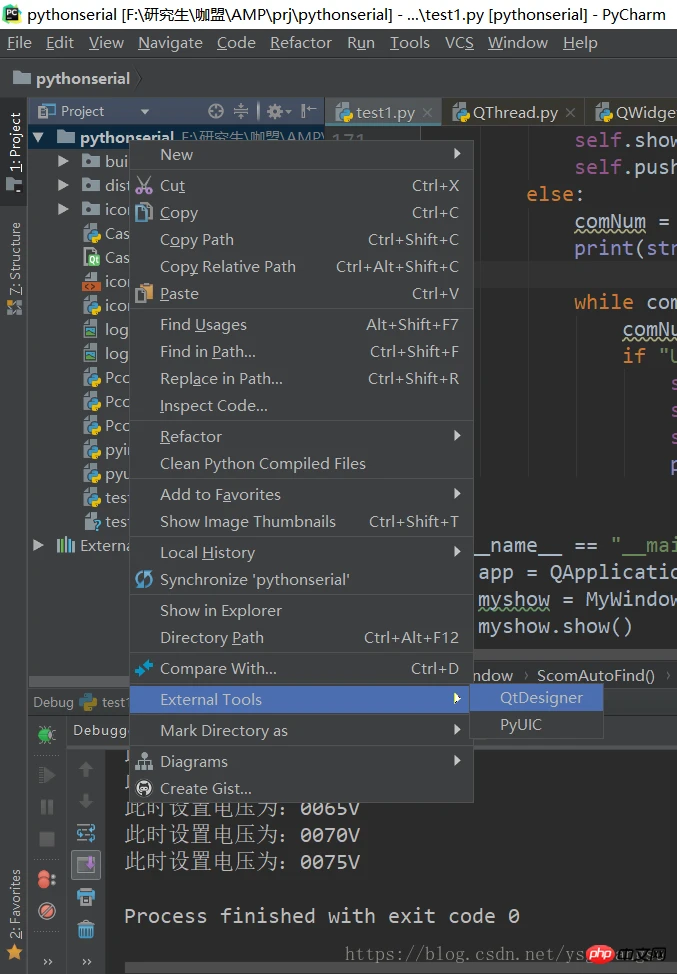The image size is (677, 974).
Task: Hide the Project tool window
Action: click(308, 111)
